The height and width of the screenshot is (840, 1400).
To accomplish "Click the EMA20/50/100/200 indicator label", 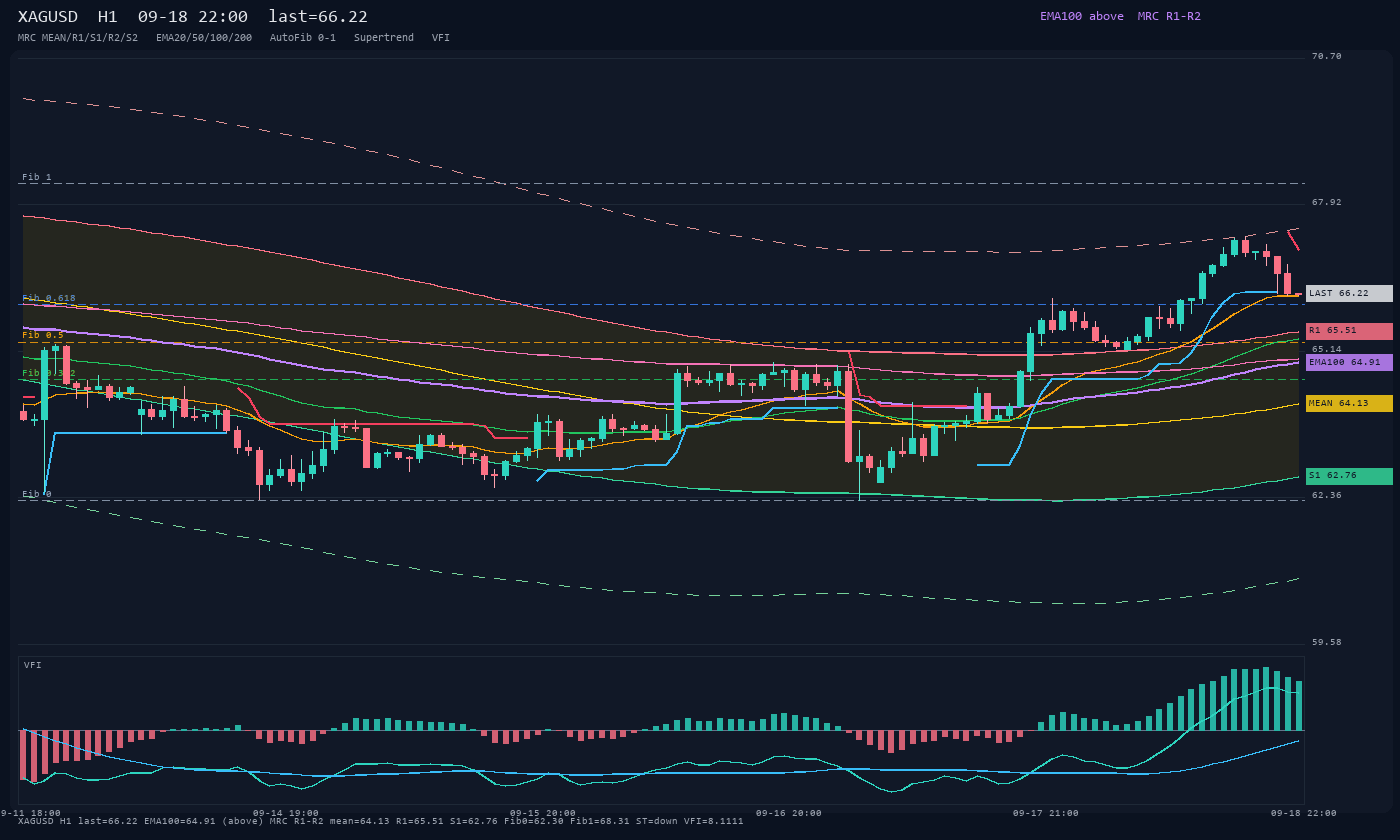I will (x=204, y=38).
